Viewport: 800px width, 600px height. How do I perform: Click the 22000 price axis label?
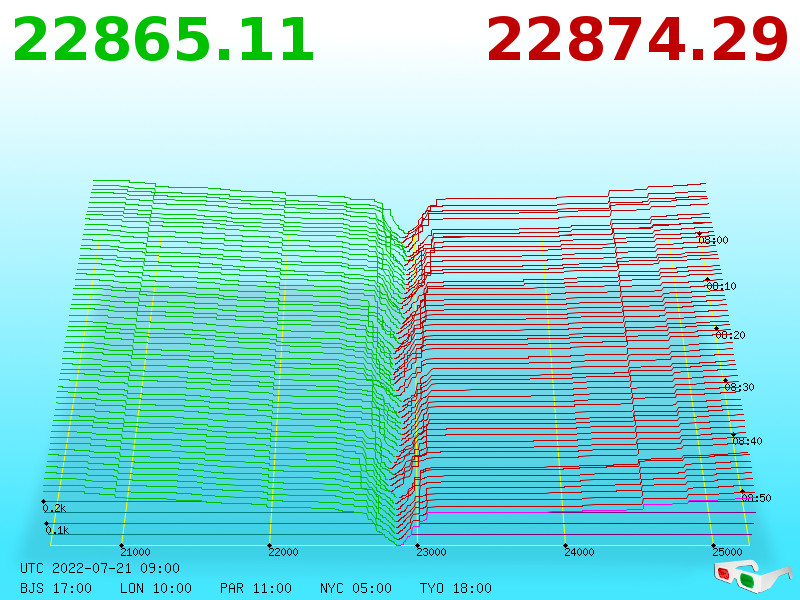283,552
